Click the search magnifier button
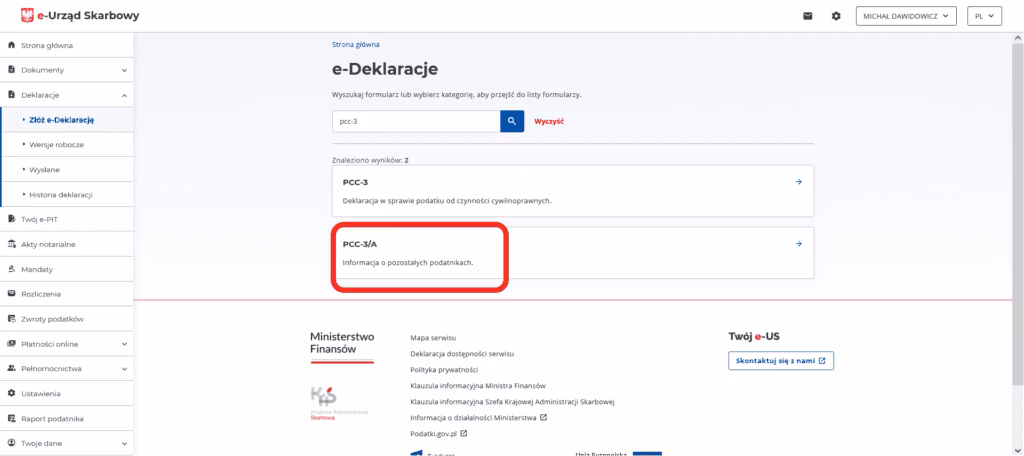 (512, 121)
